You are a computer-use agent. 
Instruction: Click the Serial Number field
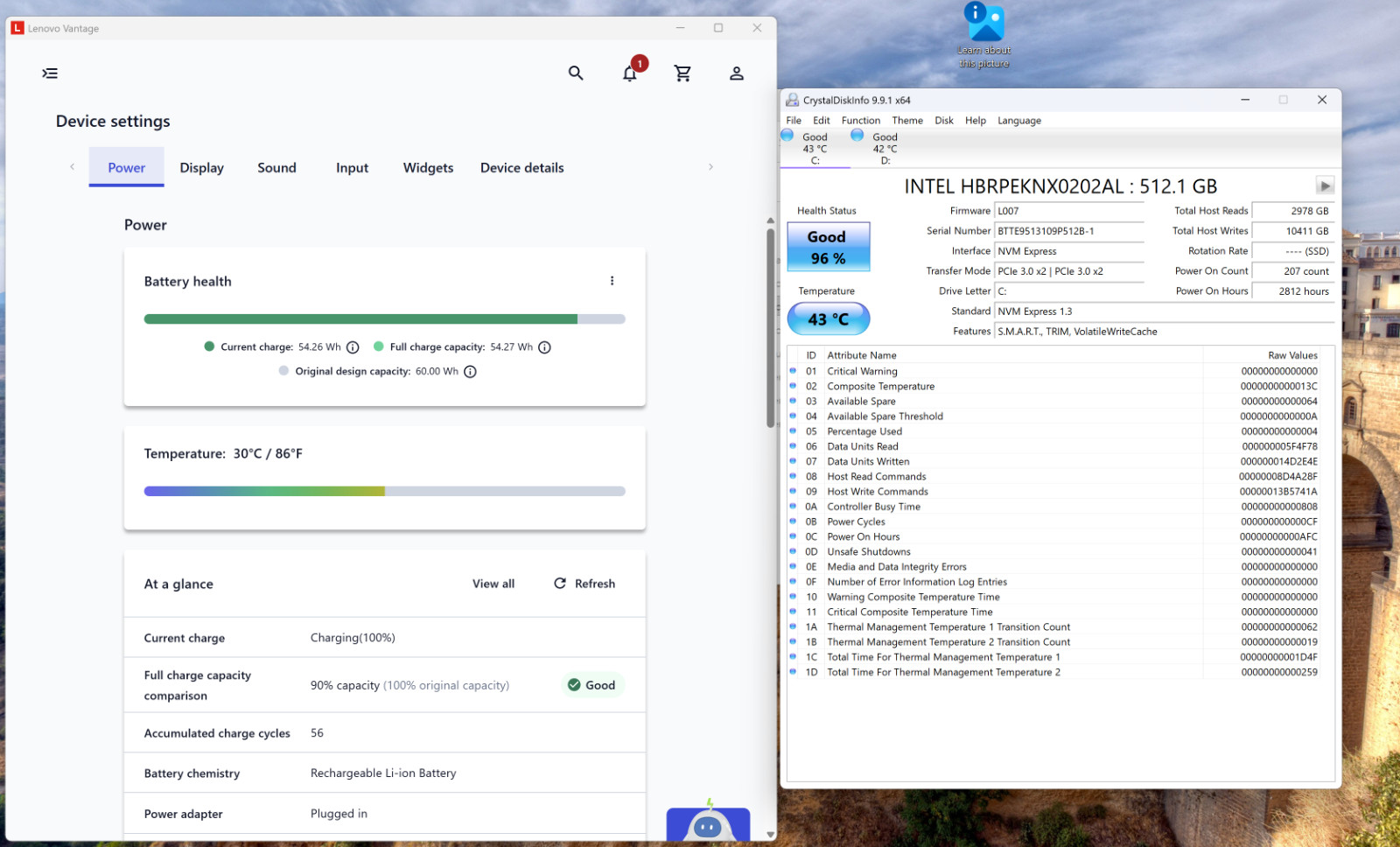click(1069, 231)
